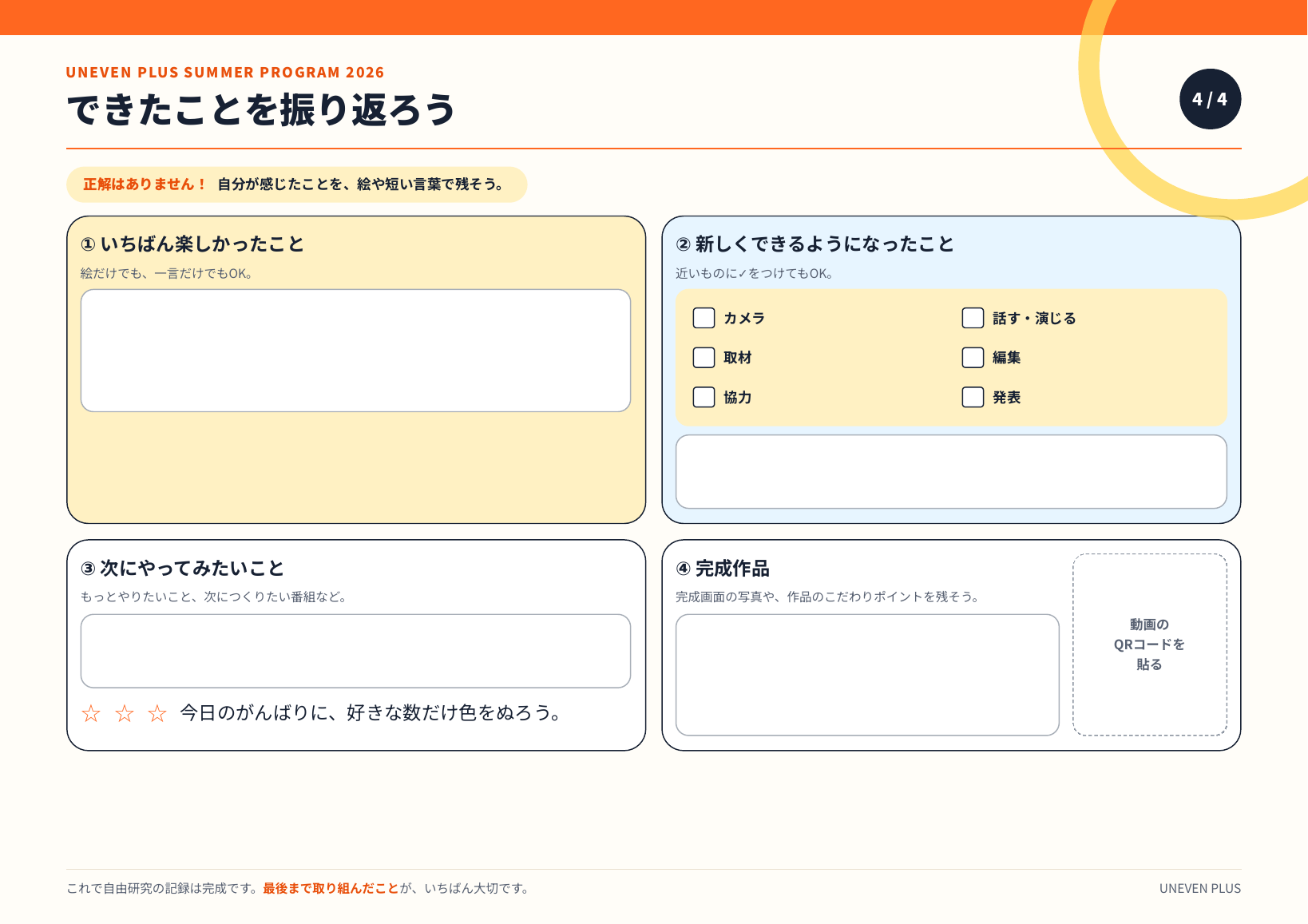
Task: Click the section title ④ 完成作品
Action: [723, 569]
